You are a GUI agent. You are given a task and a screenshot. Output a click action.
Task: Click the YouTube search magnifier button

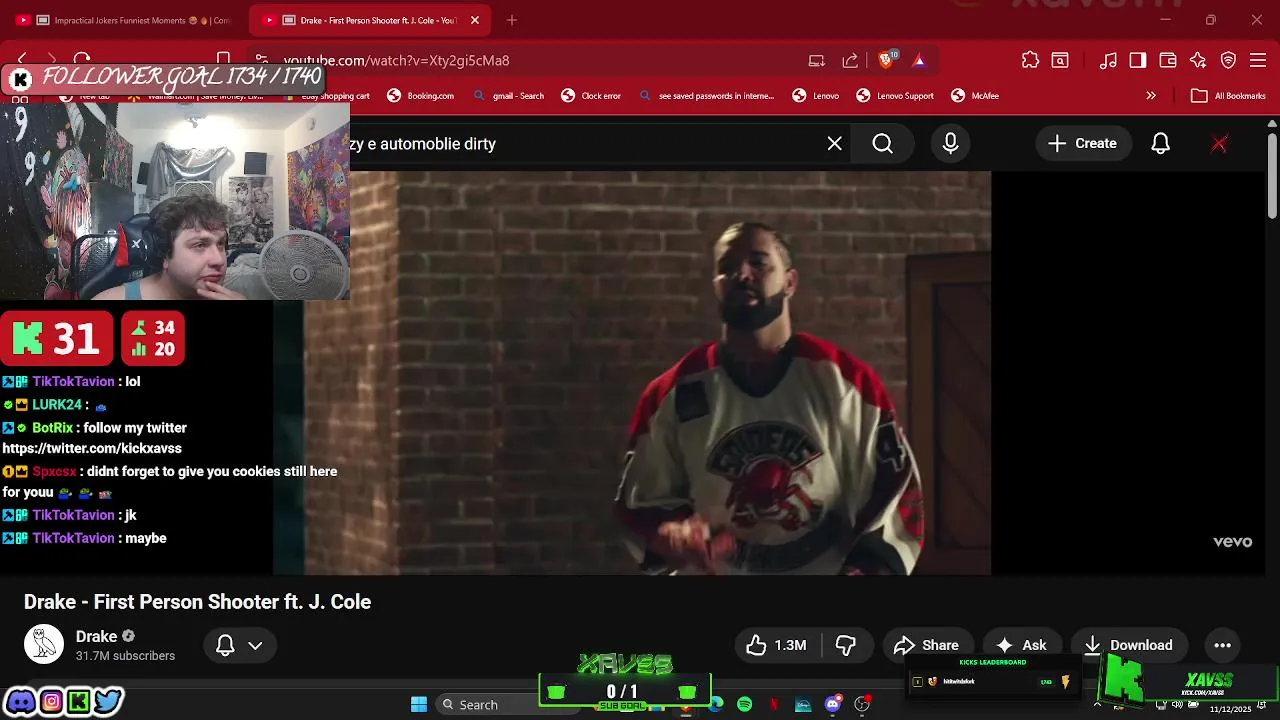pyautogui.click(x=882, y=144)
